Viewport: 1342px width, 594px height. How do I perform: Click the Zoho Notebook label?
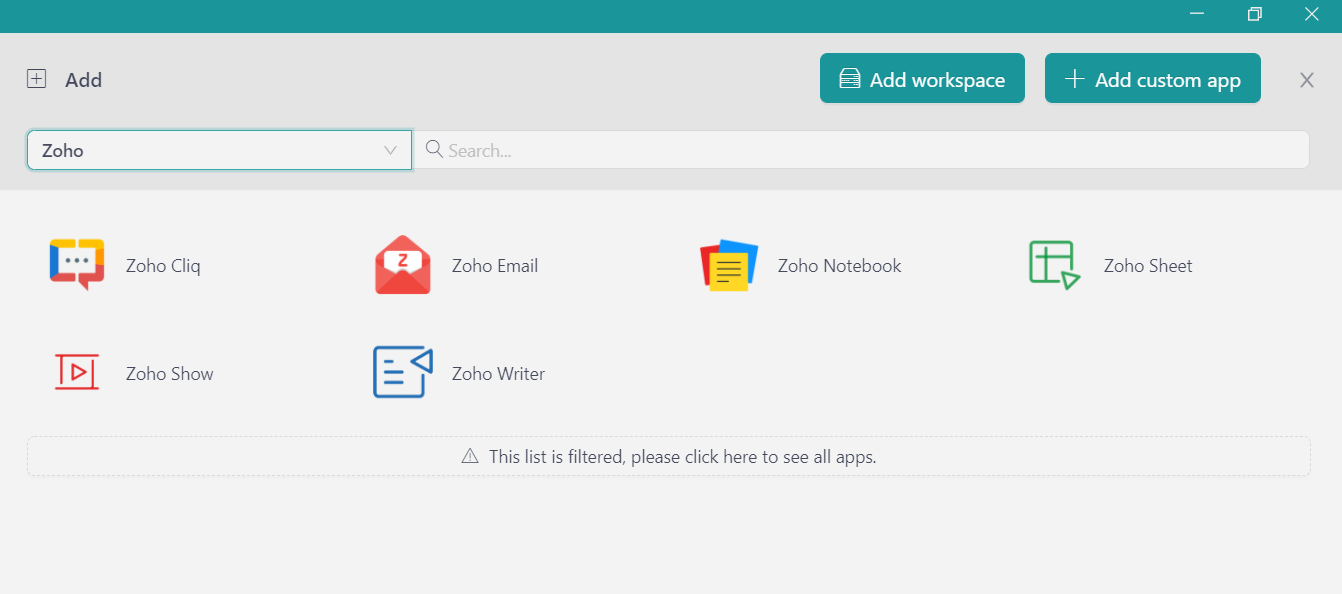(x=840, y=265)
